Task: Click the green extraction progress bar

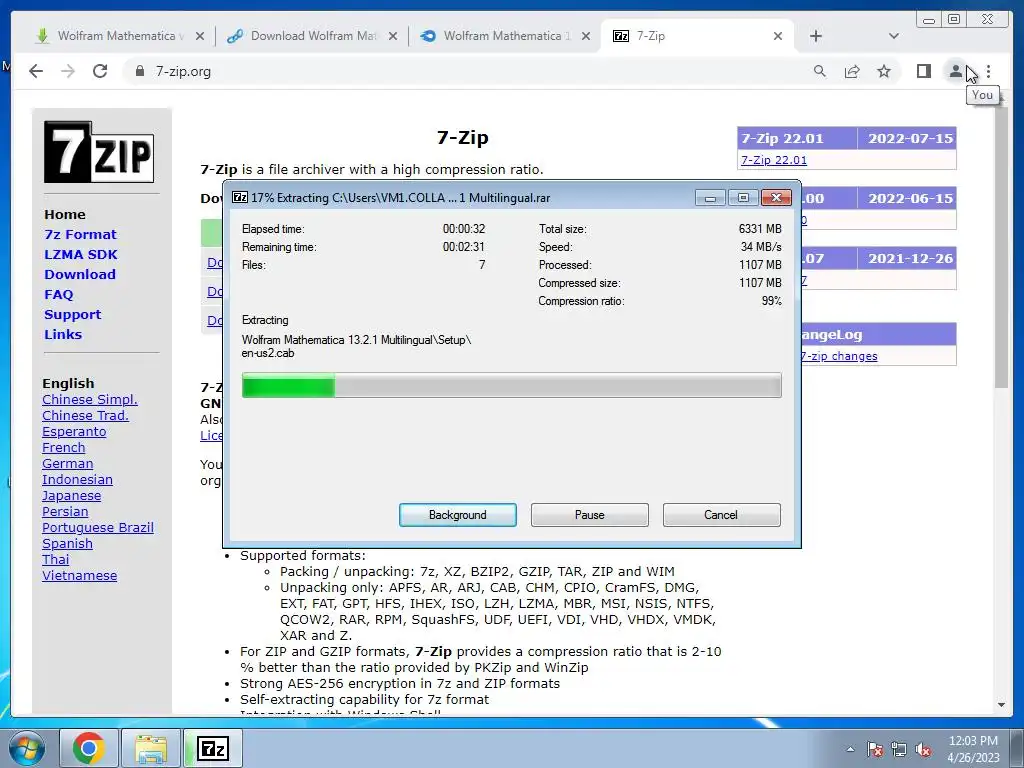Action: (x=511, y=385)
